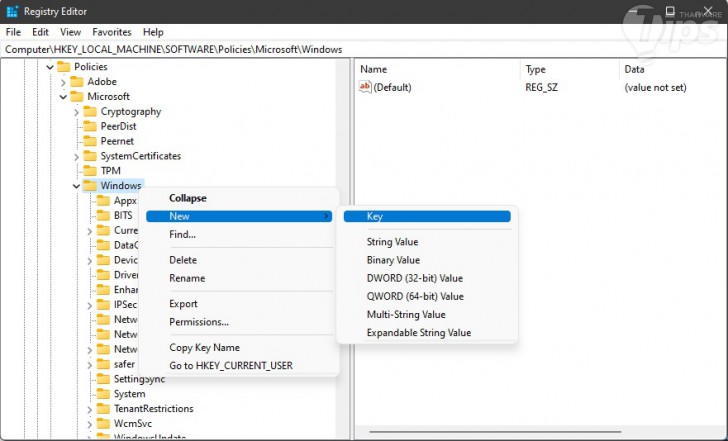Click the tree pane vertical scrollbar

click(343, 249)
